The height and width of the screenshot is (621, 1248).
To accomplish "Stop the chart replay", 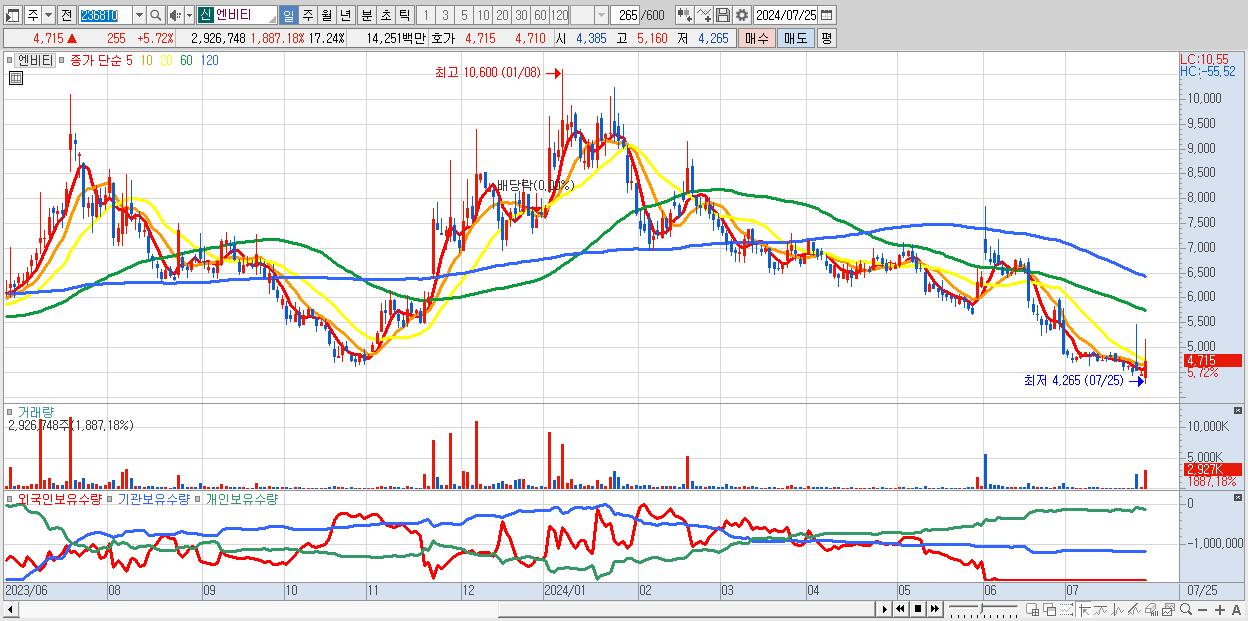I will pyautogui.click(x=917, y=609).
